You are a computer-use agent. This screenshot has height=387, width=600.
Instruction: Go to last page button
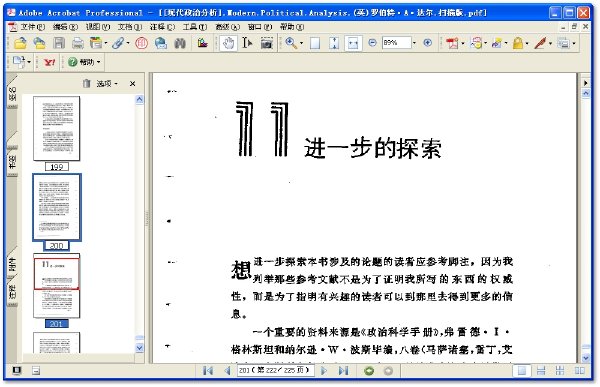coord(344,371)
